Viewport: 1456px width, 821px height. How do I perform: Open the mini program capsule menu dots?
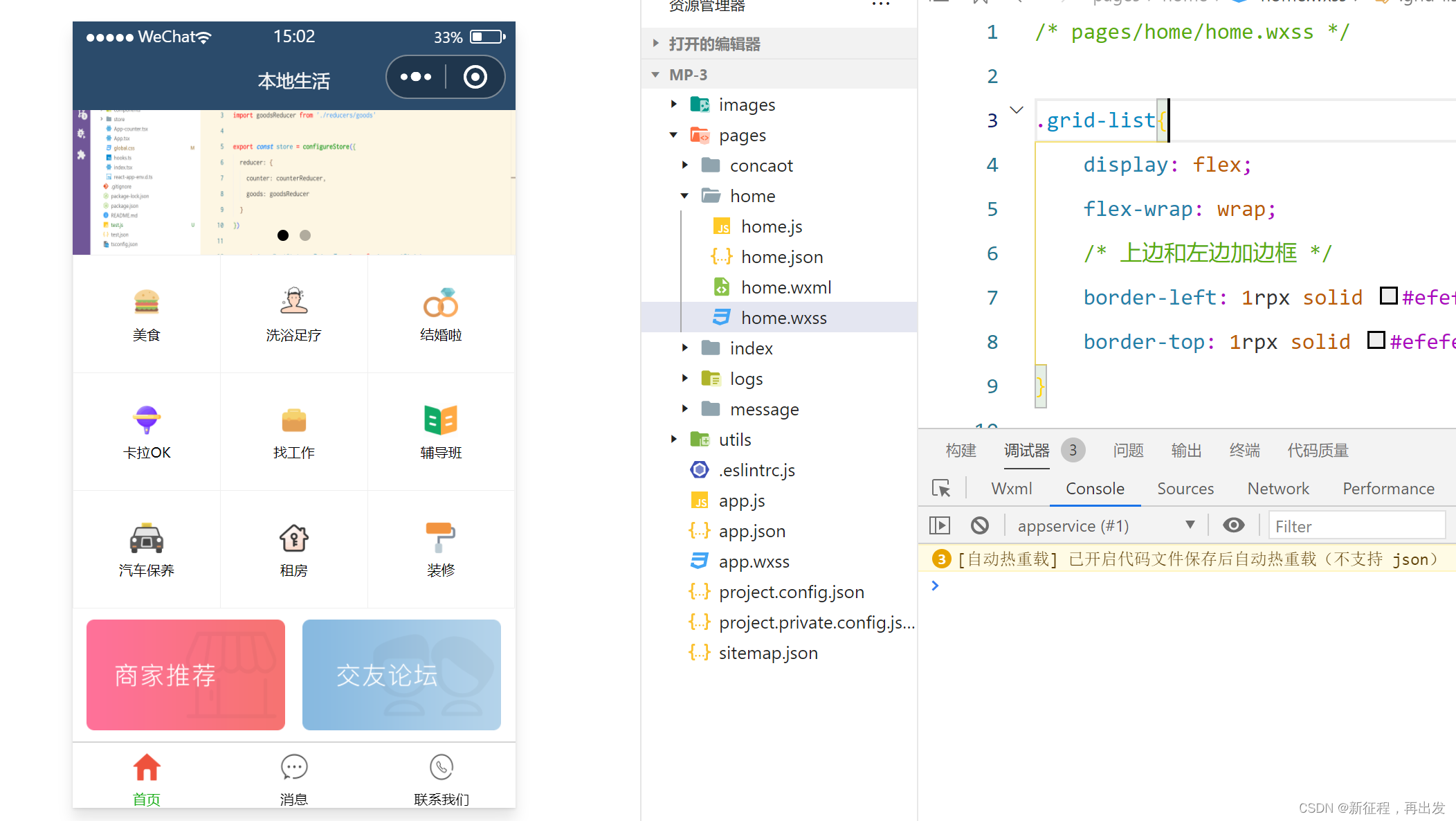(x=416, y=77)
